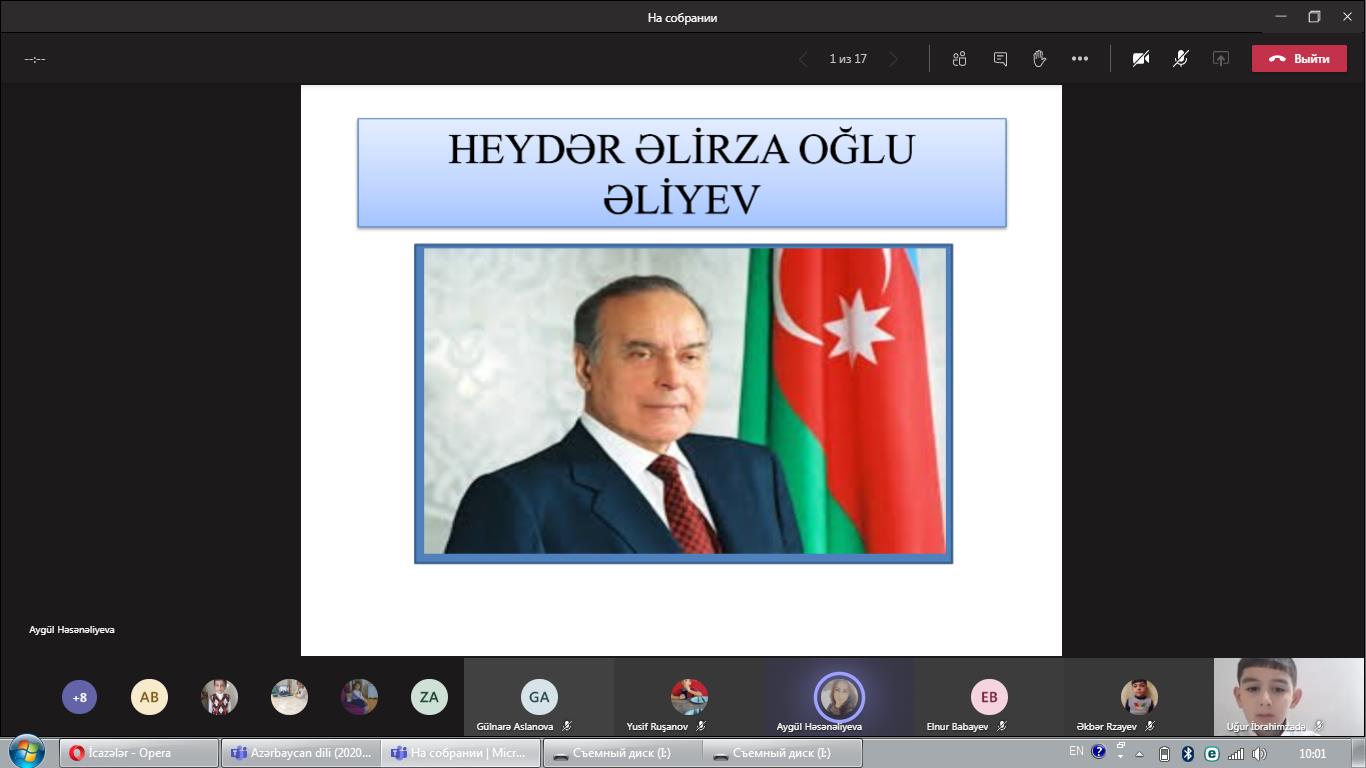Click the slide counter 1 из 17
The height and width of the screenshot is (768, 1366).
(848, 59)
